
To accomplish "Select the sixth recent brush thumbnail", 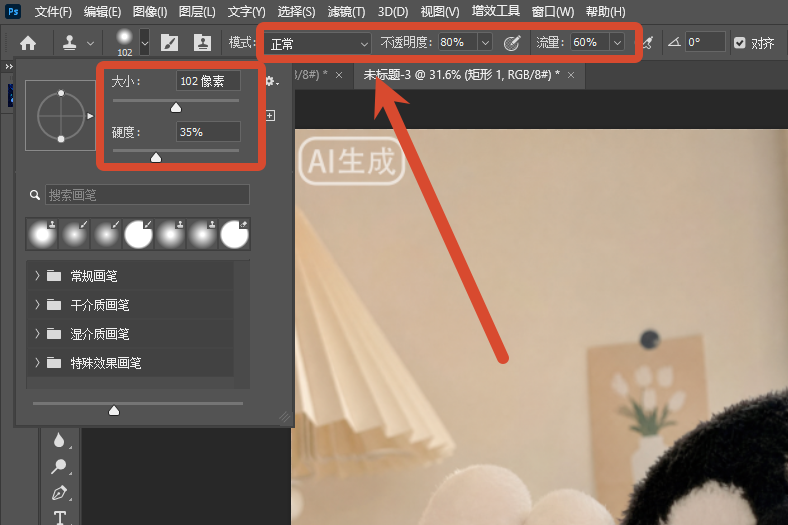I will [202, 234].
